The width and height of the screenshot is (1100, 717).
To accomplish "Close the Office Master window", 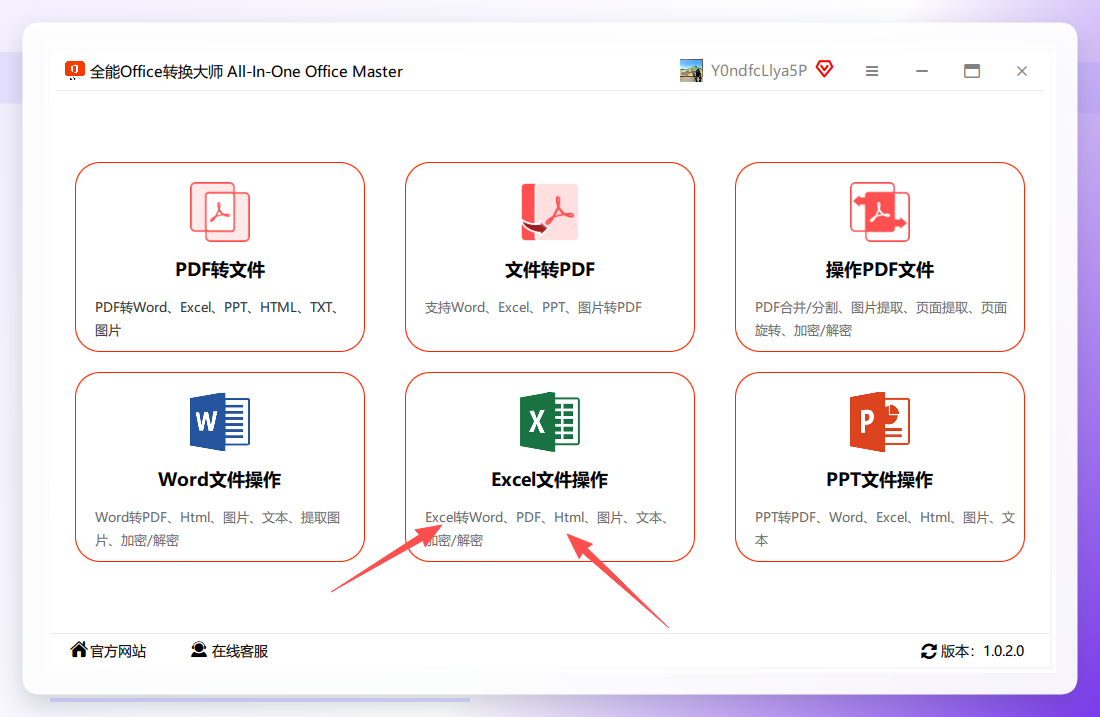I will pyautogui.click(x=1022, y=71).
